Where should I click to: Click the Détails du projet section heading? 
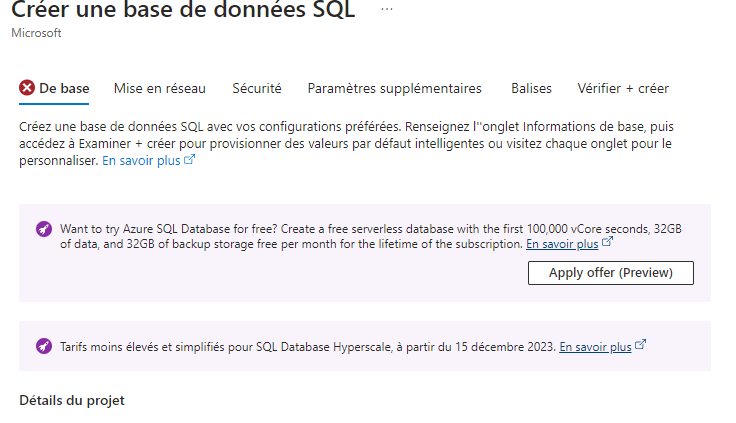pyautogui.click(x=72, y=400)
